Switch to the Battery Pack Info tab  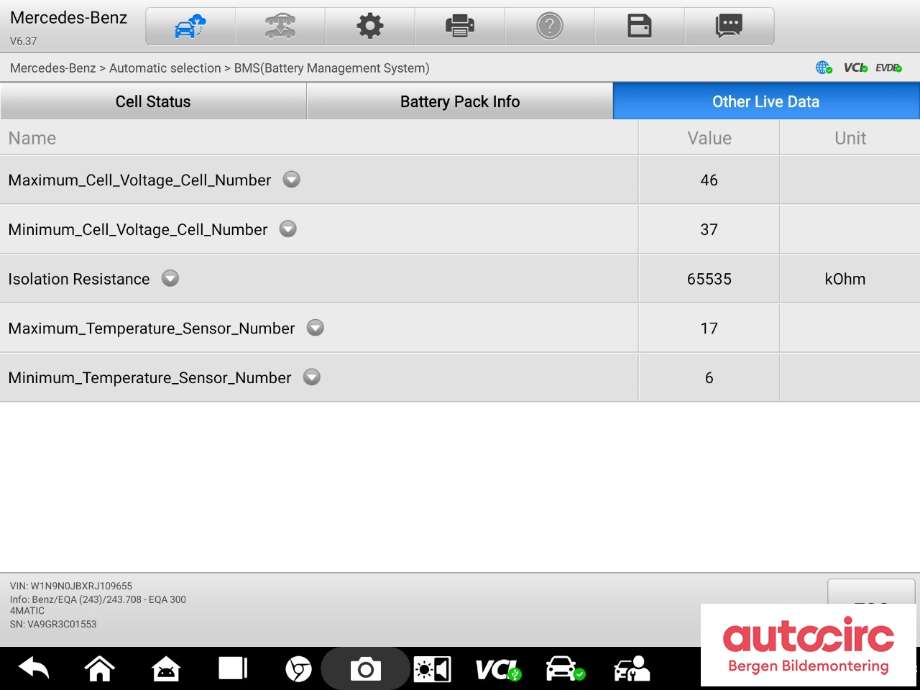(x=460, y=102)
